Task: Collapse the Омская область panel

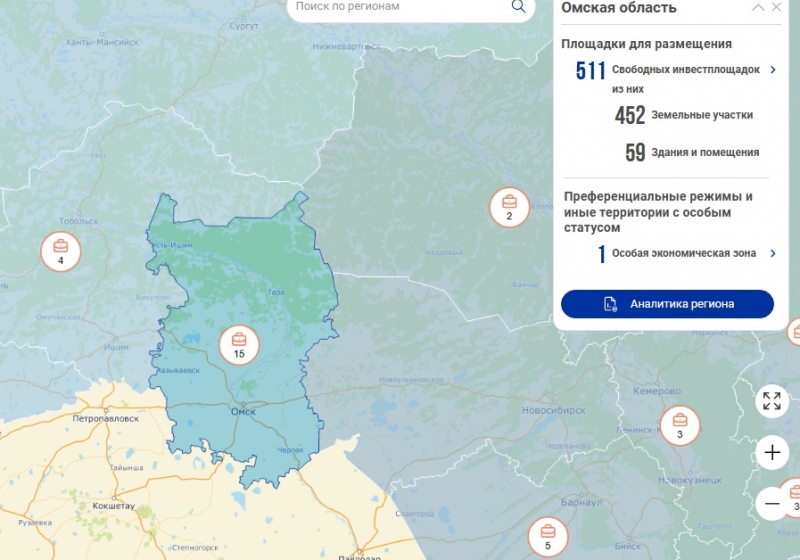Action: click(x=759, y=8)
